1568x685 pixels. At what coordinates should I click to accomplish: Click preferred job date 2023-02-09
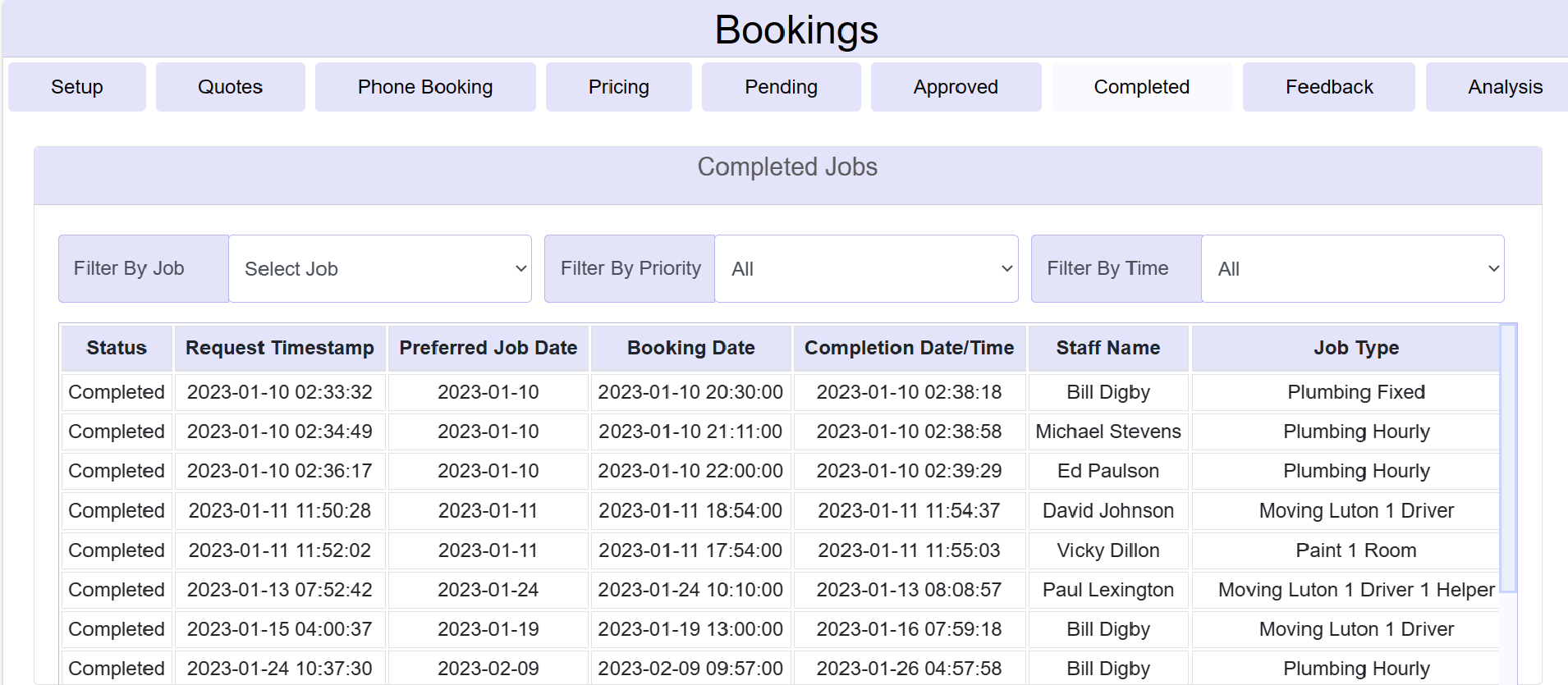488,669
